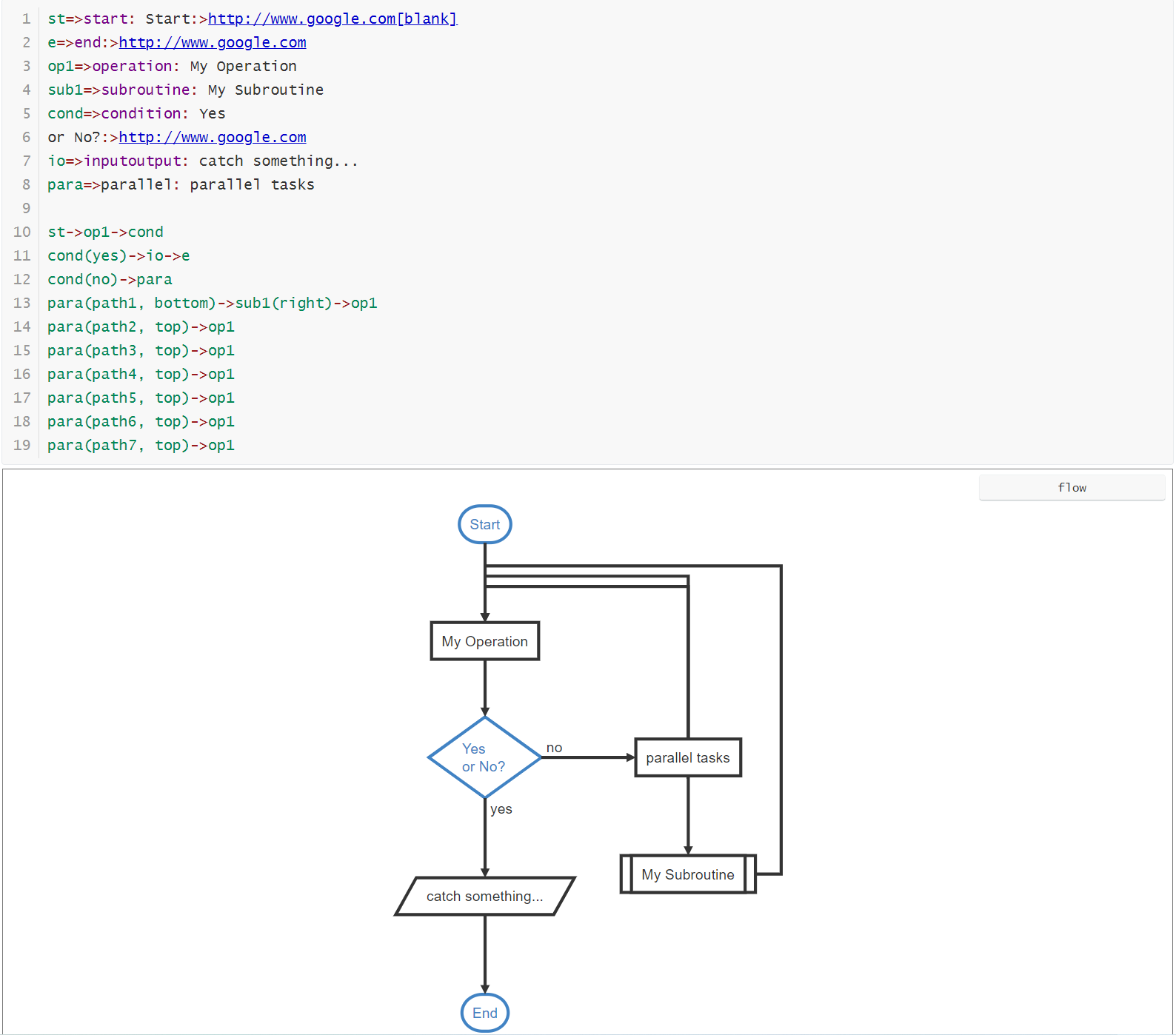Click 'para=>parallel: parallel tasks' code line
Image resolution: width=1176 pixels, height=1035 pixels.
click(x=181, y=184)
